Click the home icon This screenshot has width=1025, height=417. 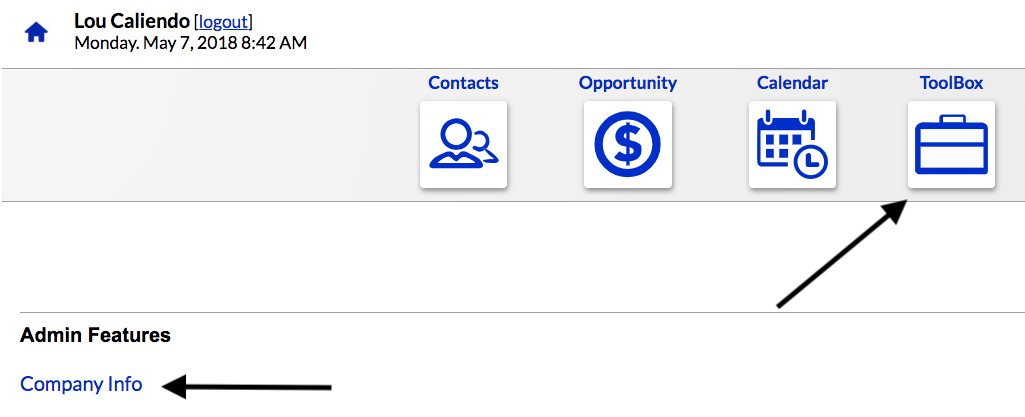pyautogui.click(x=36, y=32)
